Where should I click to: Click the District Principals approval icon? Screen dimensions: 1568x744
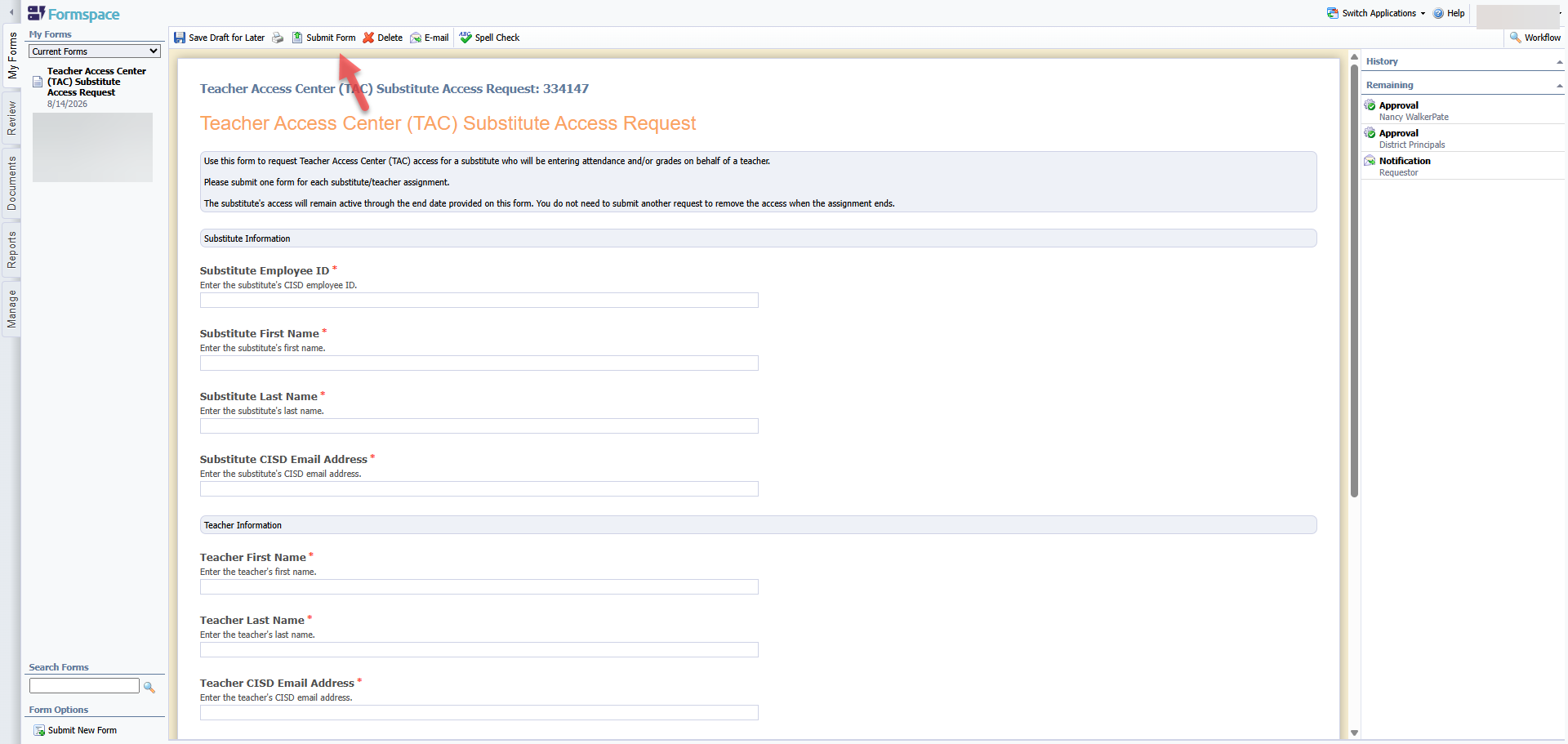(x=1370, y=133)
